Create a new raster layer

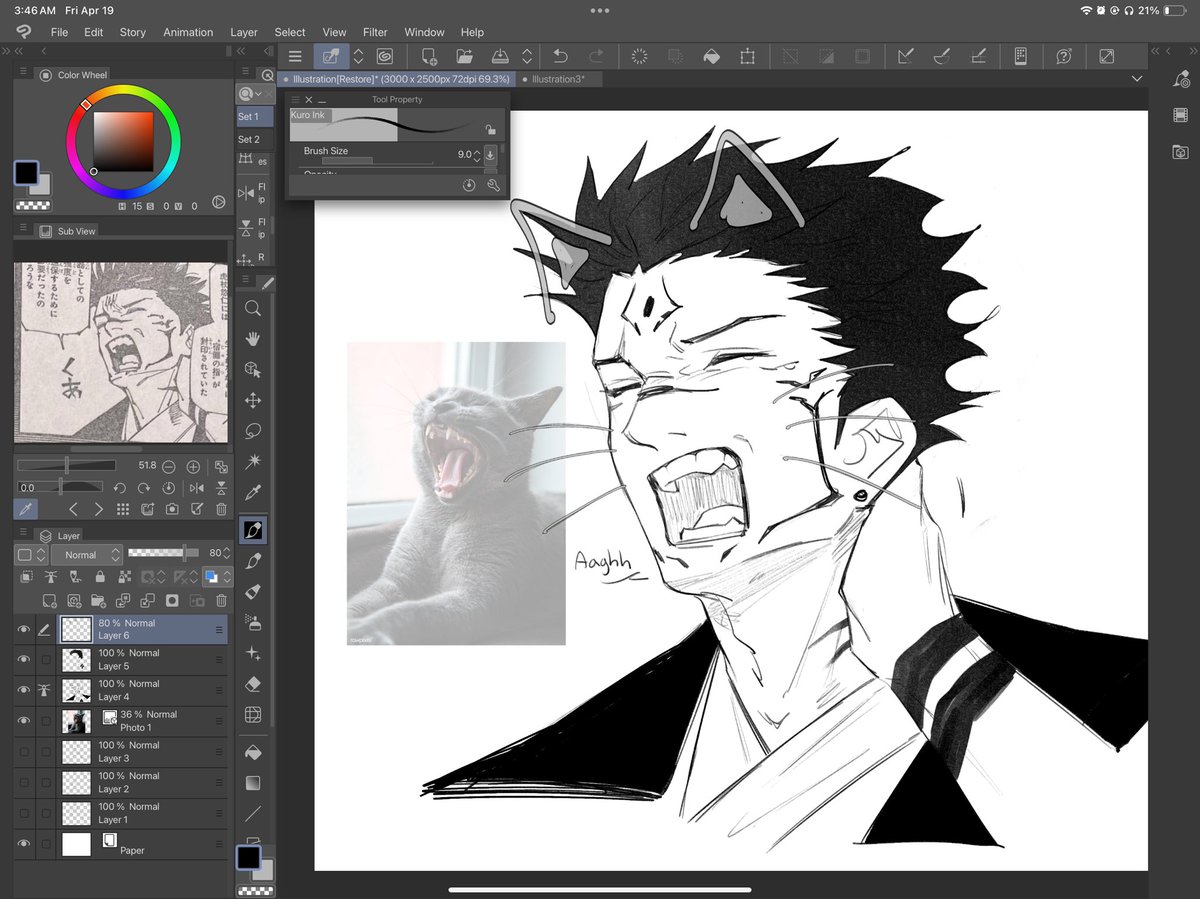click(50, 600)
